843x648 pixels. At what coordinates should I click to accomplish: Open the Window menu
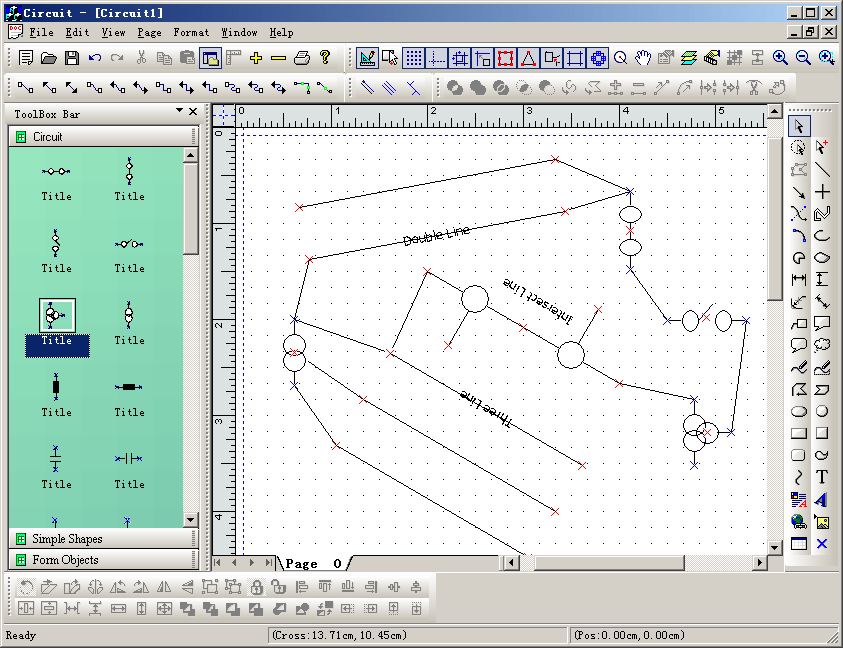point(239,32)
